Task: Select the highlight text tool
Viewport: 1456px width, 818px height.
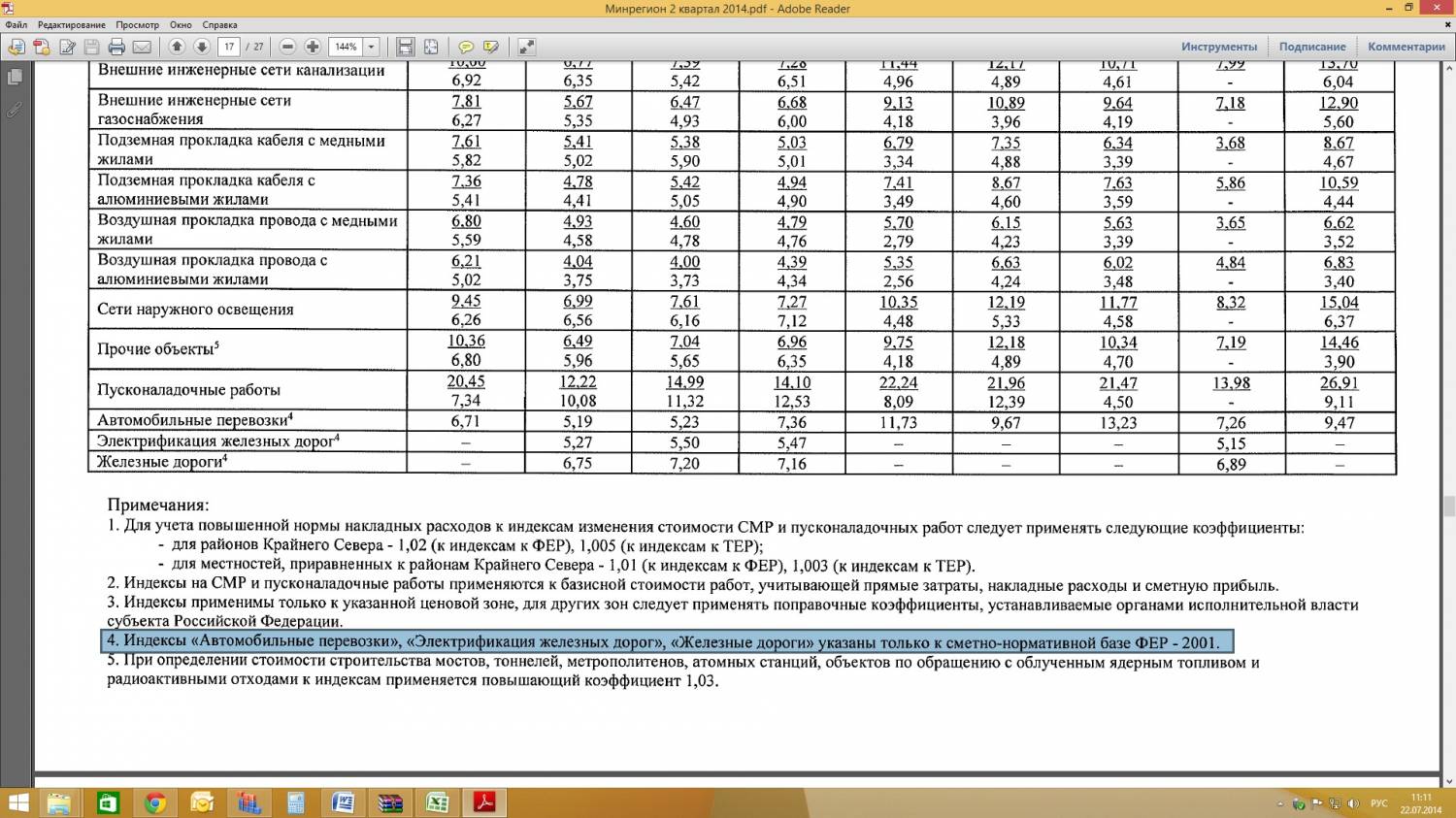Action: pos(491,47)
